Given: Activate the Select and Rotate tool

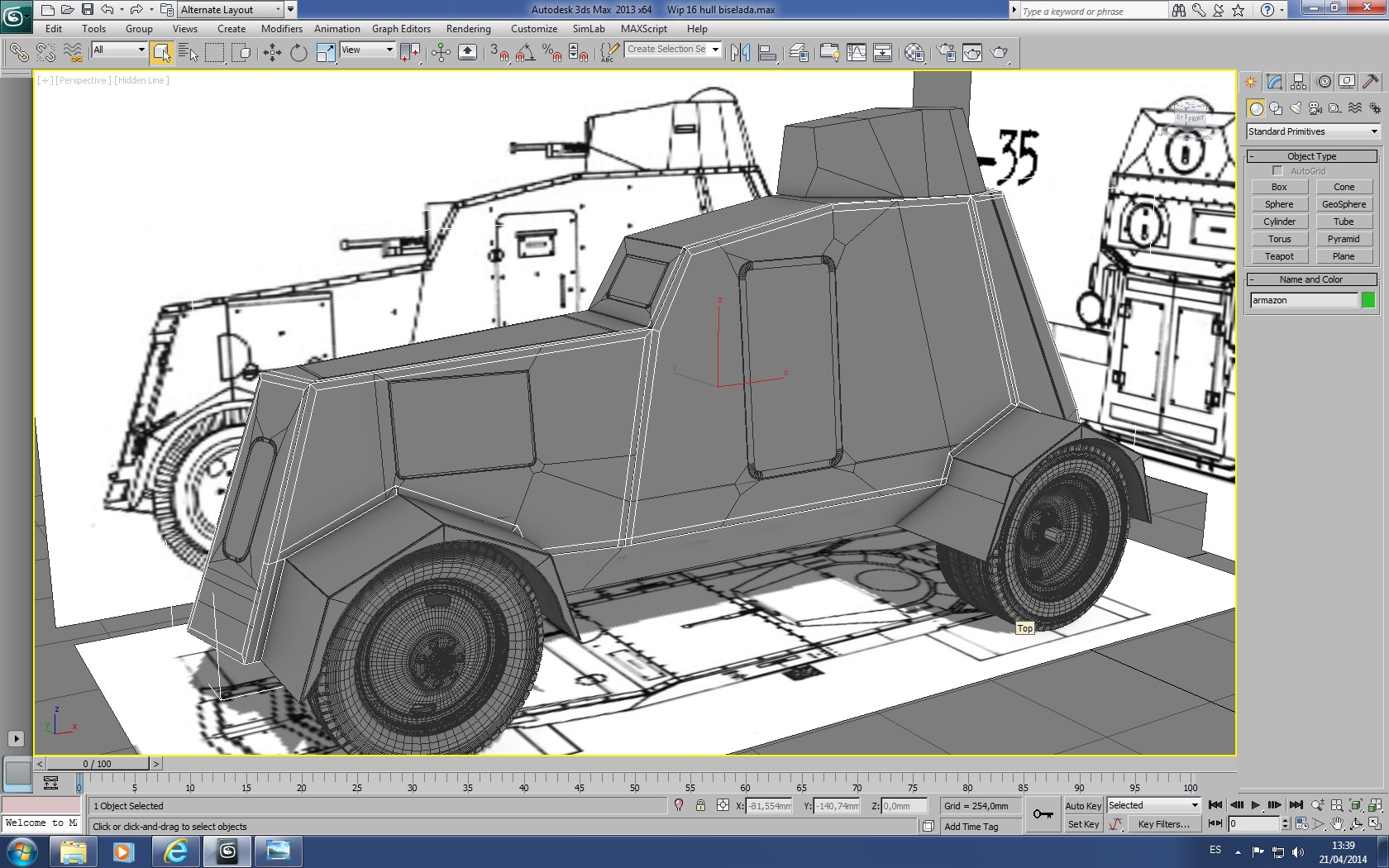Looking at the screenshot, I should (298, 53).
